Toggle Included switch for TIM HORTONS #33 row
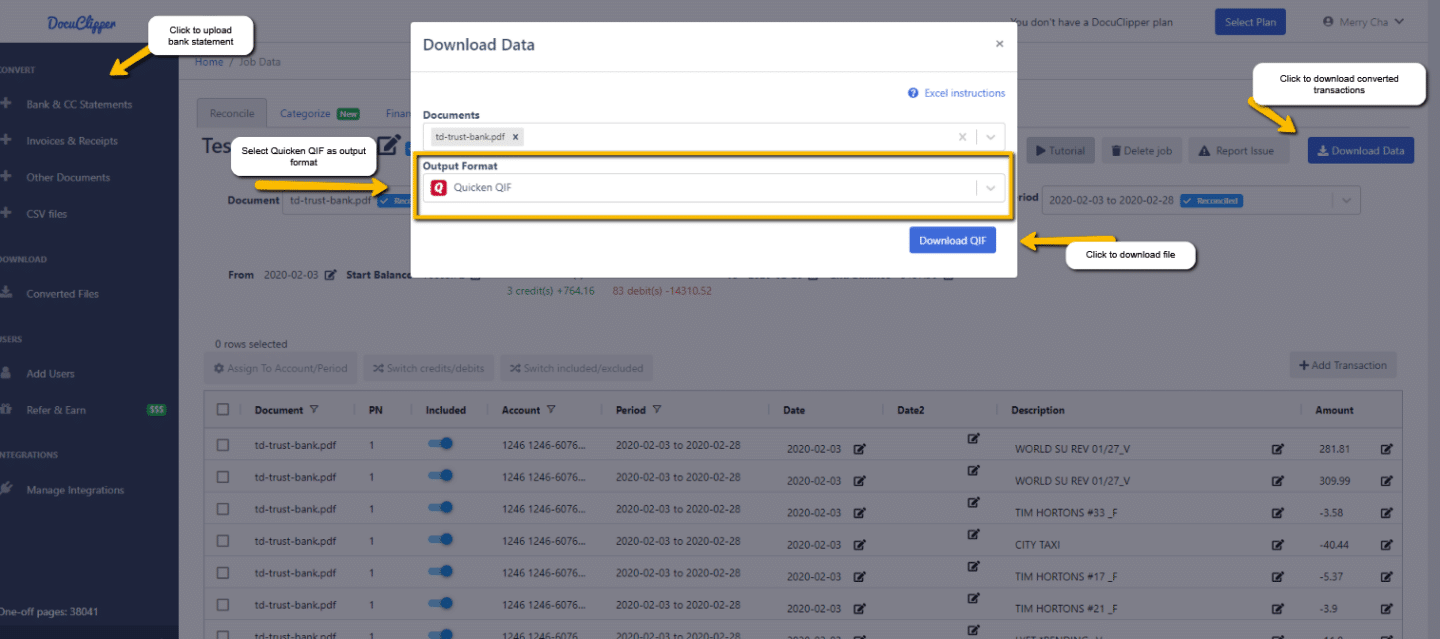Screen dimensions: 1440x639 (440, 508)
